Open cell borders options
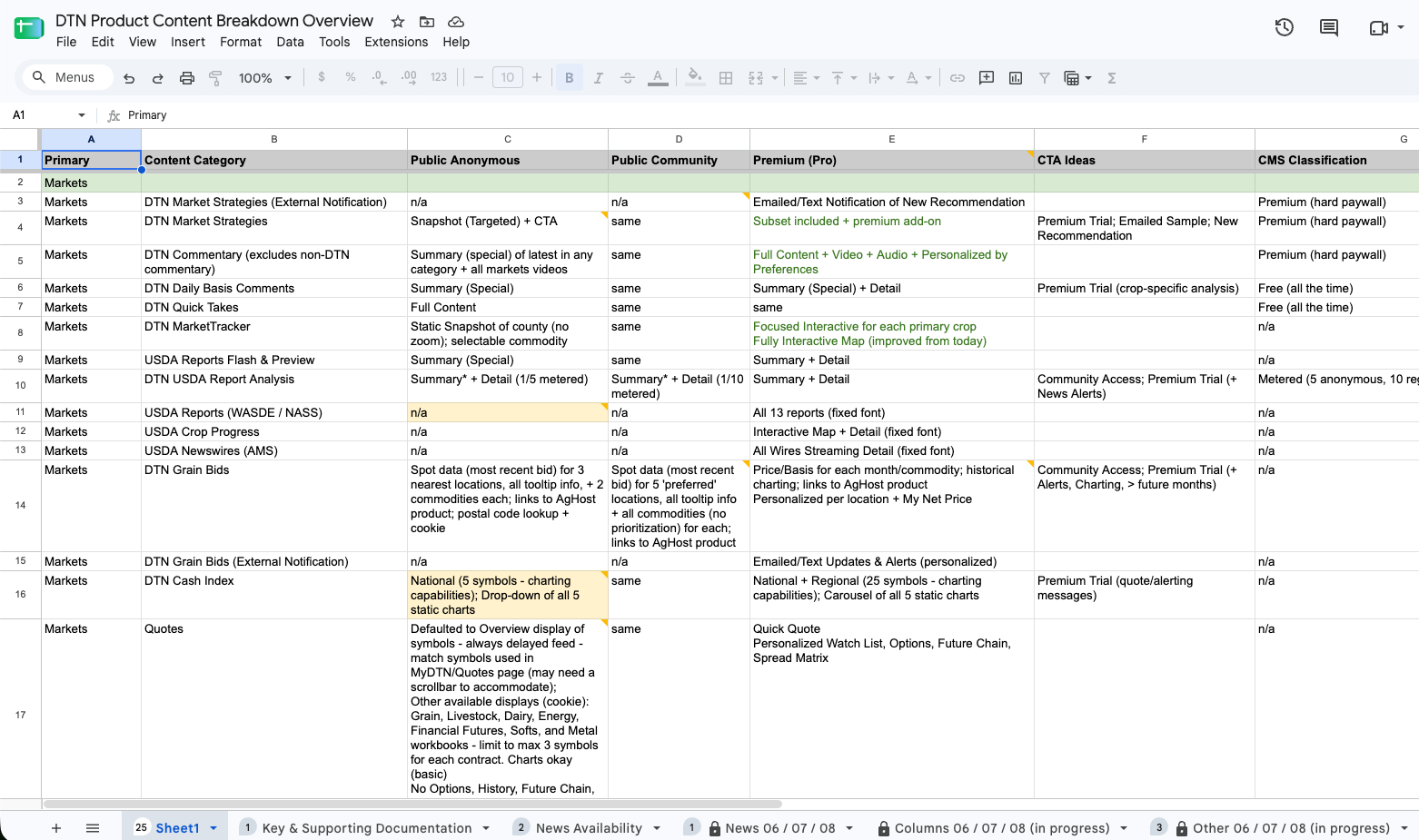Image resolution: width=1419 pixels, height=840 pixels. (726, 78)
